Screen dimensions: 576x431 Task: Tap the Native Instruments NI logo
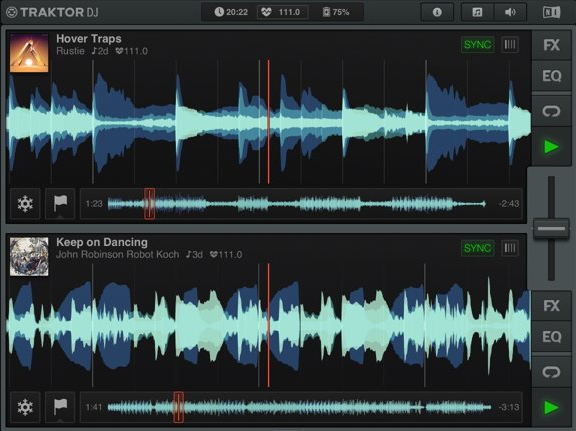(x=551, y=12)
